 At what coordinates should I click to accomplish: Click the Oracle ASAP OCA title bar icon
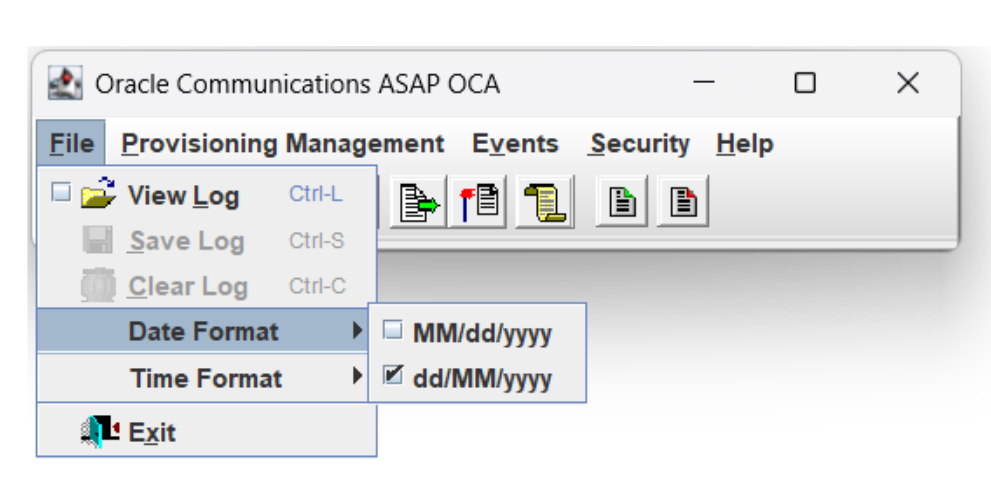click(x=65, y=83)
